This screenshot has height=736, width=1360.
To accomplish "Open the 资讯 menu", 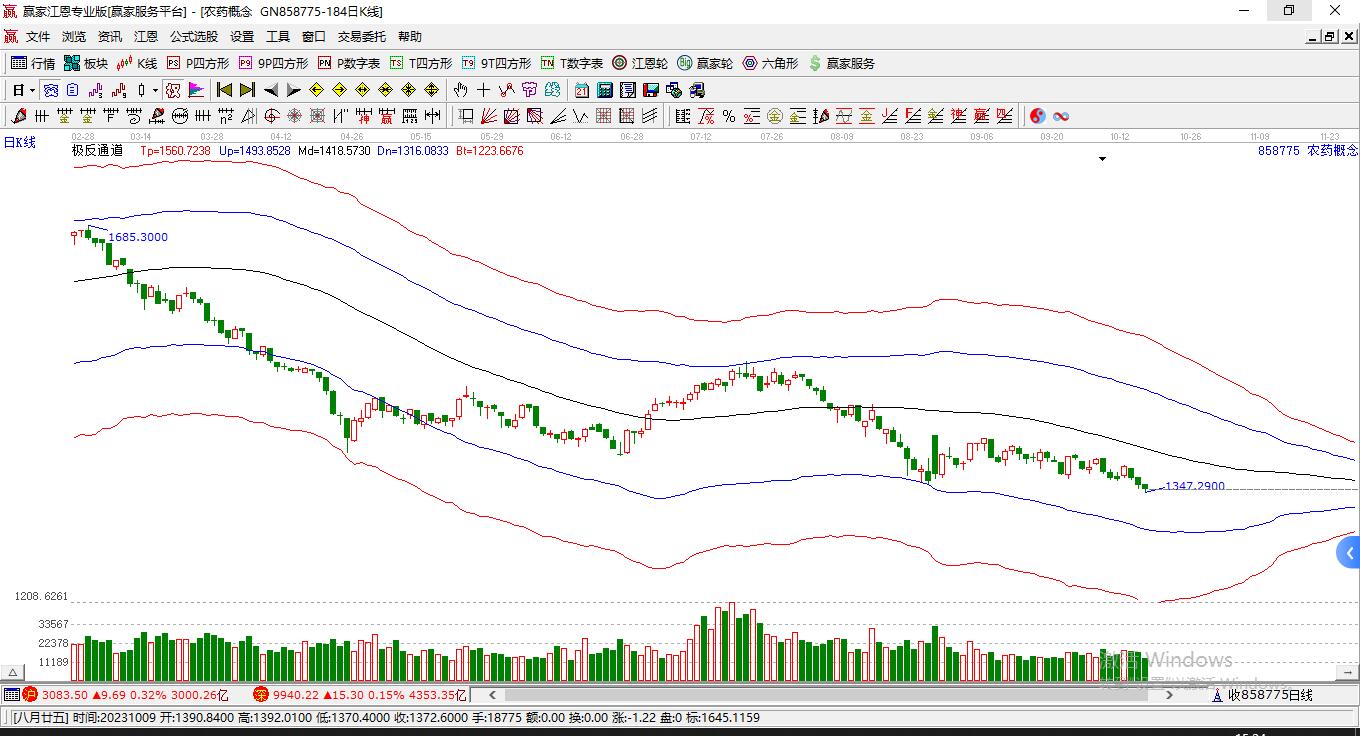I will [110, 36].
